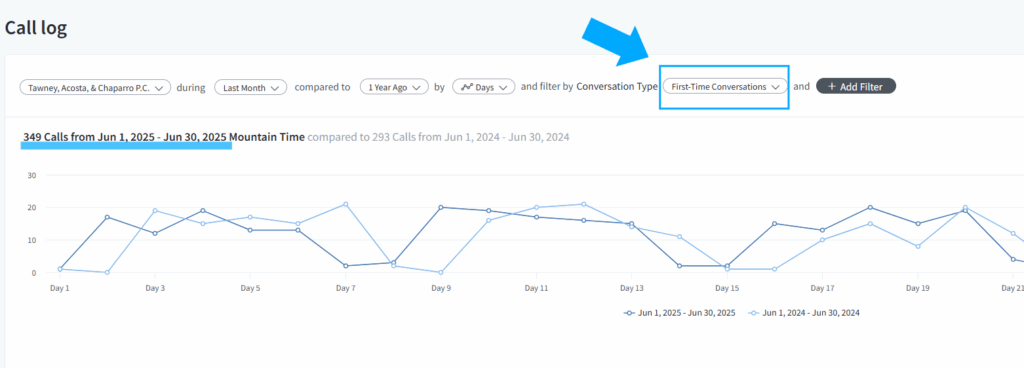Click the chevron arrow in 1 Year Ago pill
The width and height of the screenshot is (1024, 368).
[x=417, y=87]
